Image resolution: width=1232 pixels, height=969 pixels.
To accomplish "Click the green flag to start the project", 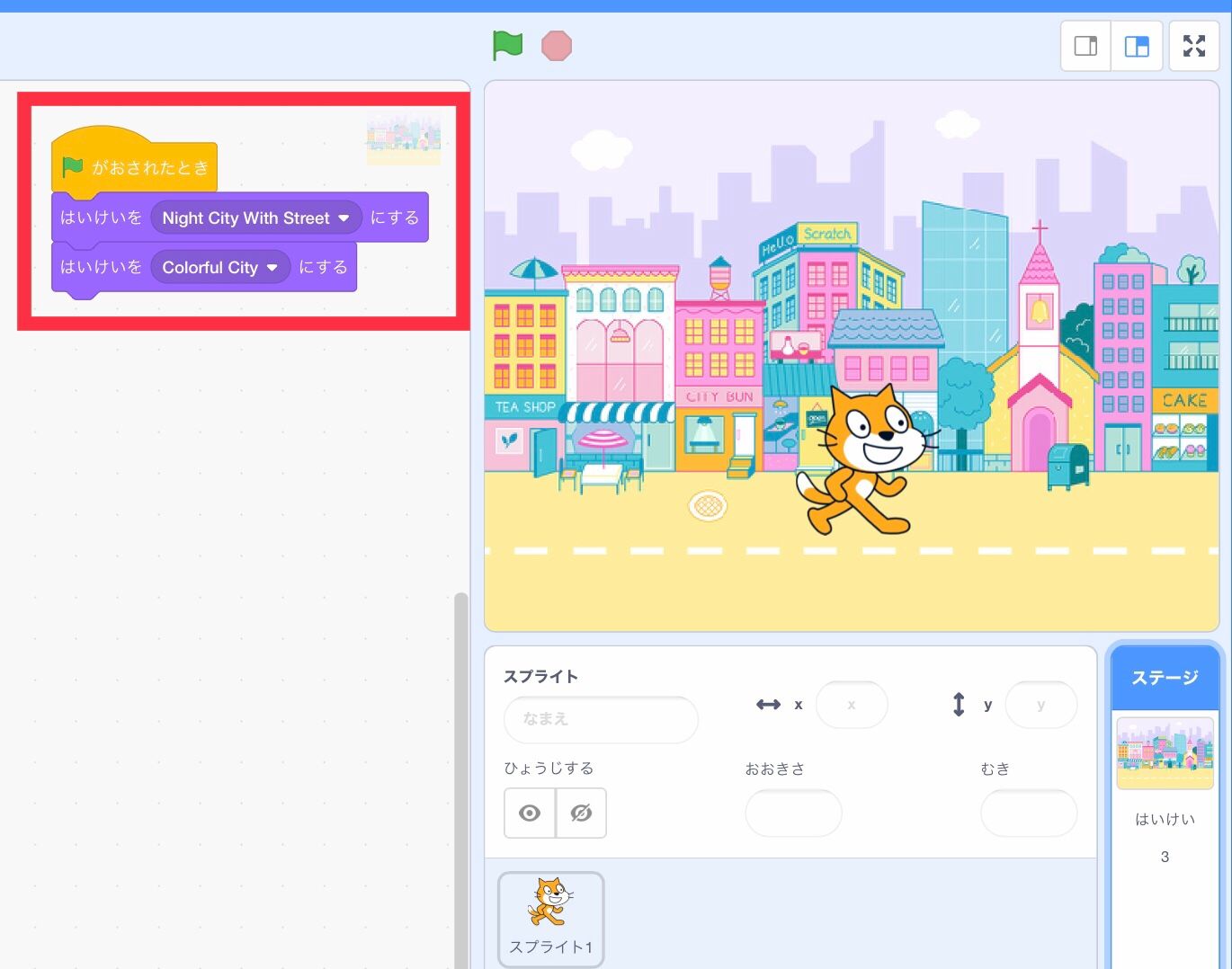I will point(506,45).
